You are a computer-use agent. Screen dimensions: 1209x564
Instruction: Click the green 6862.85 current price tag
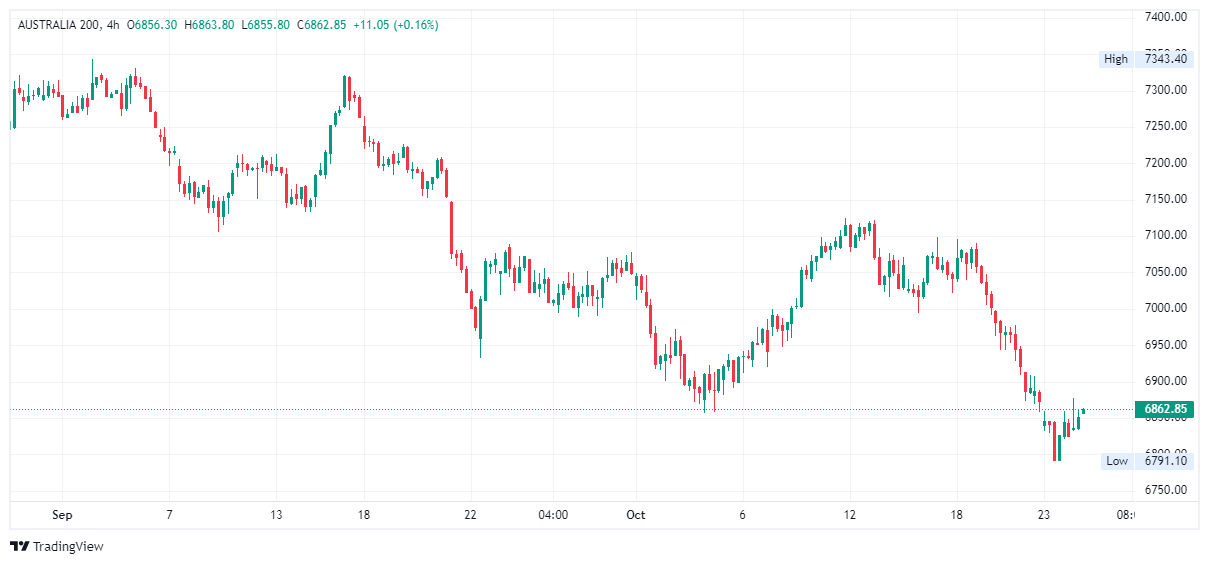click(1165, 409)
